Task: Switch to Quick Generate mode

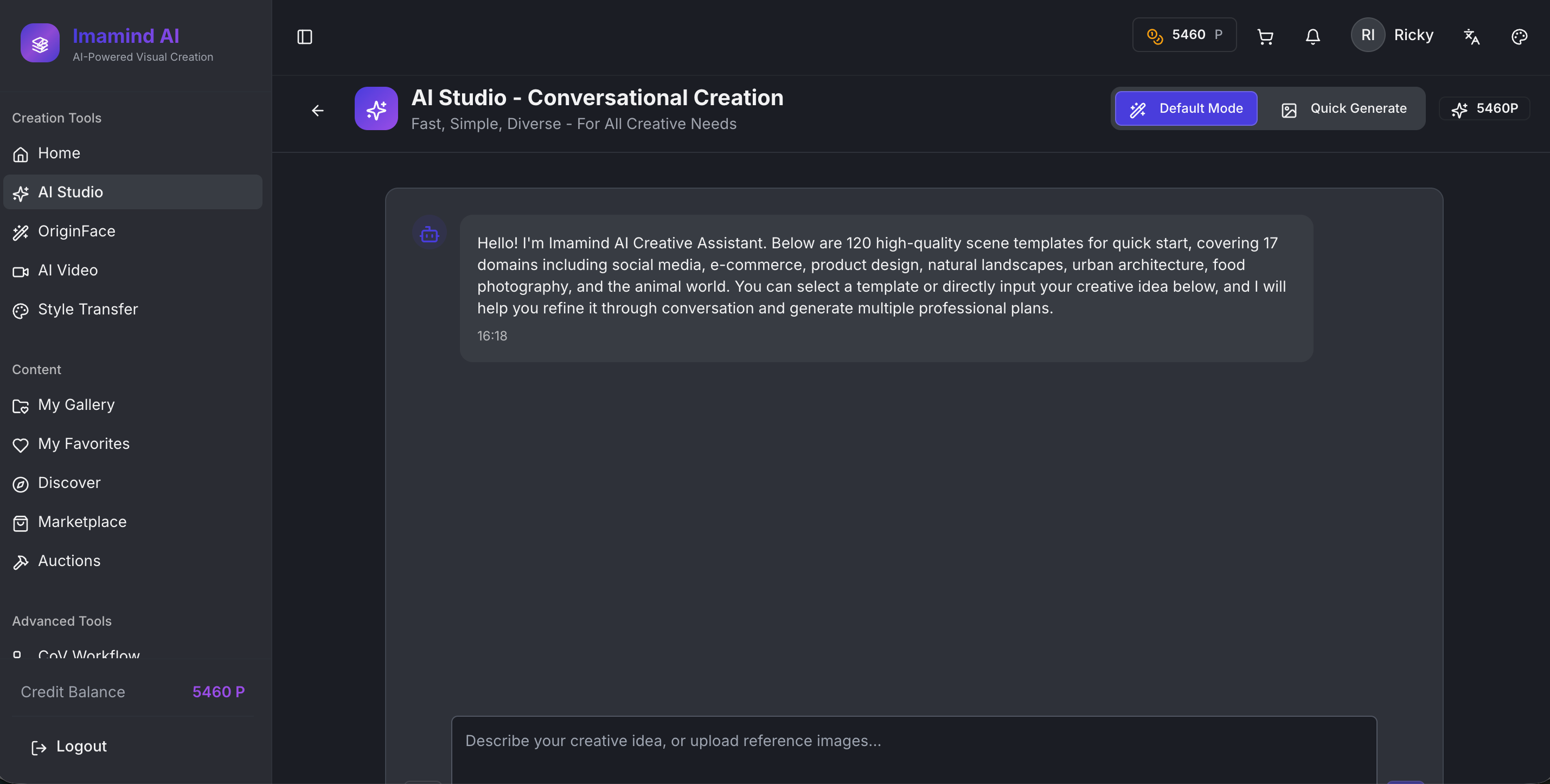Action: click(x=1343, y=108)
